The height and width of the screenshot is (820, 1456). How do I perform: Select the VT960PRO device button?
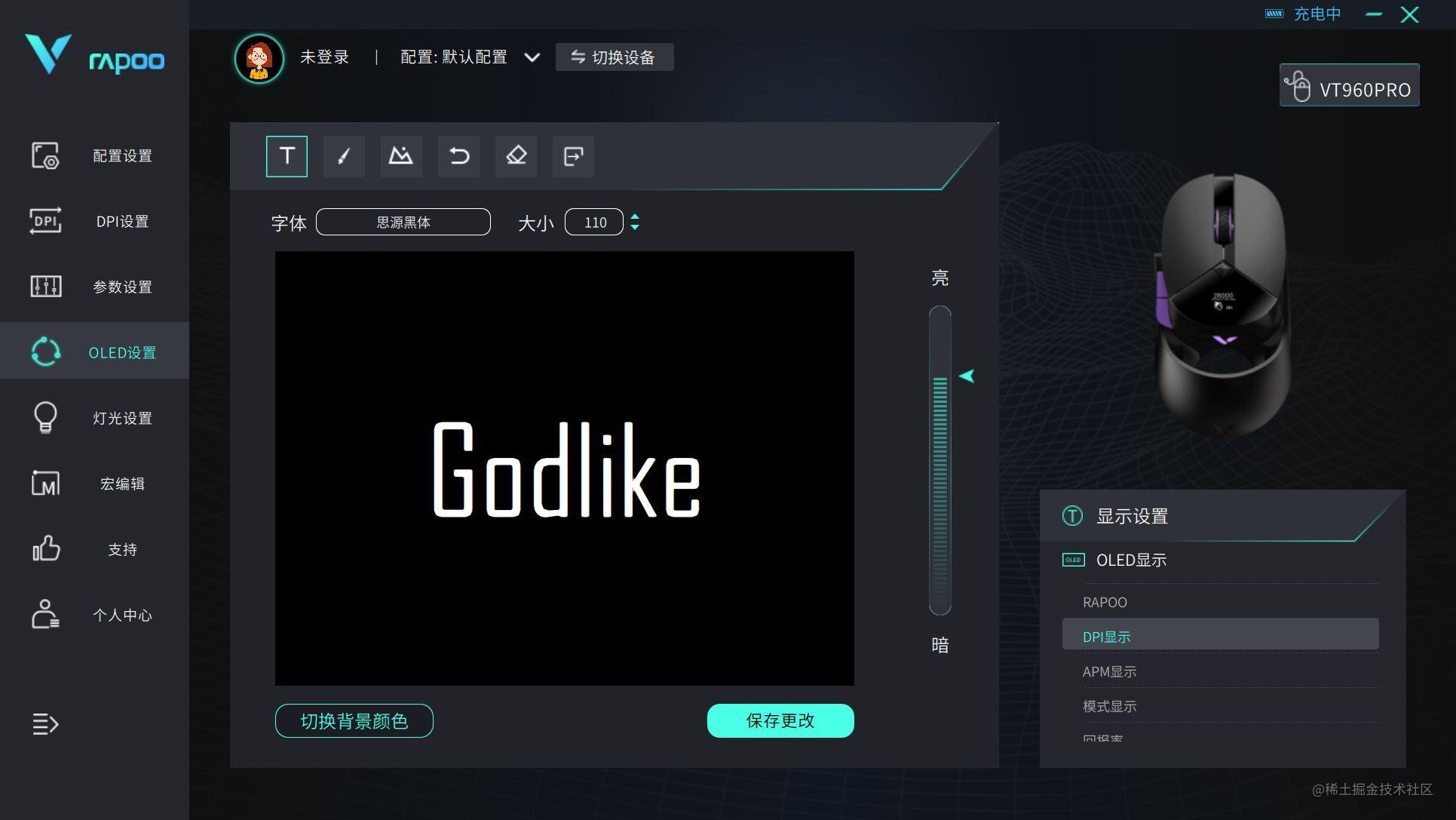point(1349,85)
